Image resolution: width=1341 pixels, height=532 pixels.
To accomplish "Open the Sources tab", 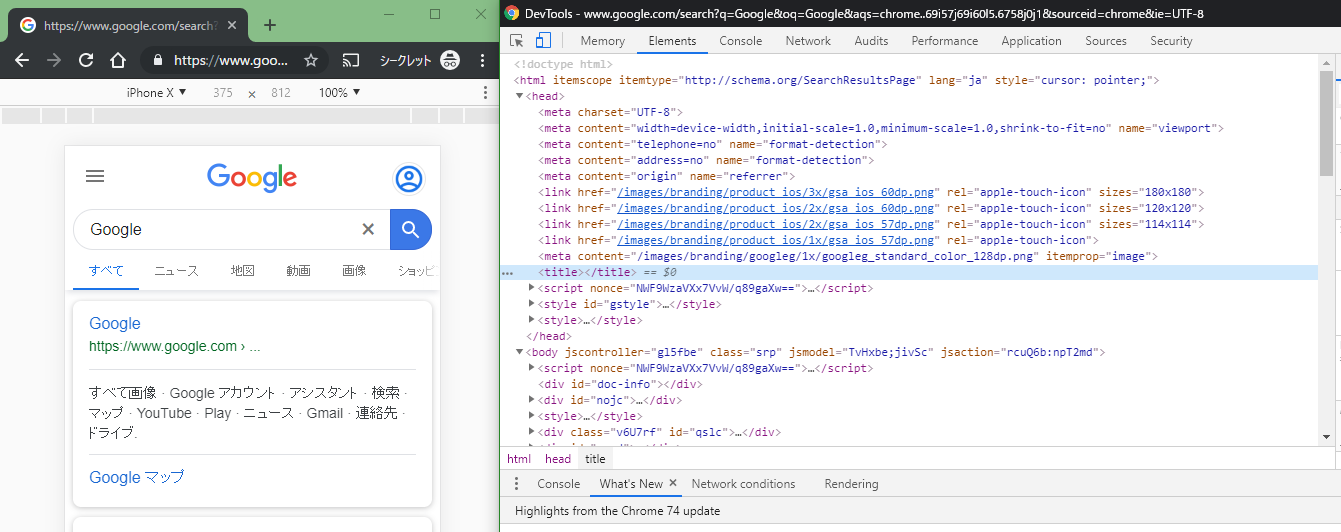I will pos(1106,41).
